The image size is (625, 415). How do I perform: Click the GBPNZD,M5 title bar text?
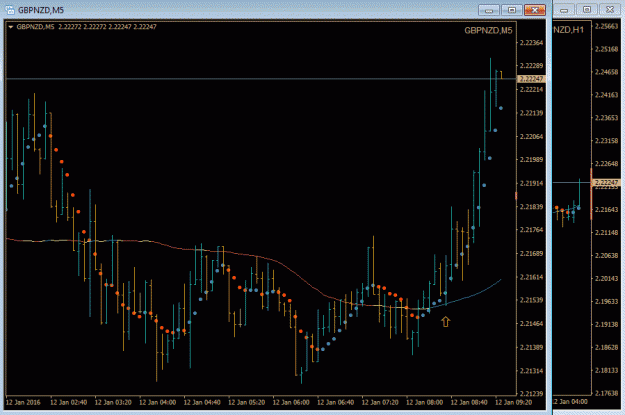click(x=41, y=10)
